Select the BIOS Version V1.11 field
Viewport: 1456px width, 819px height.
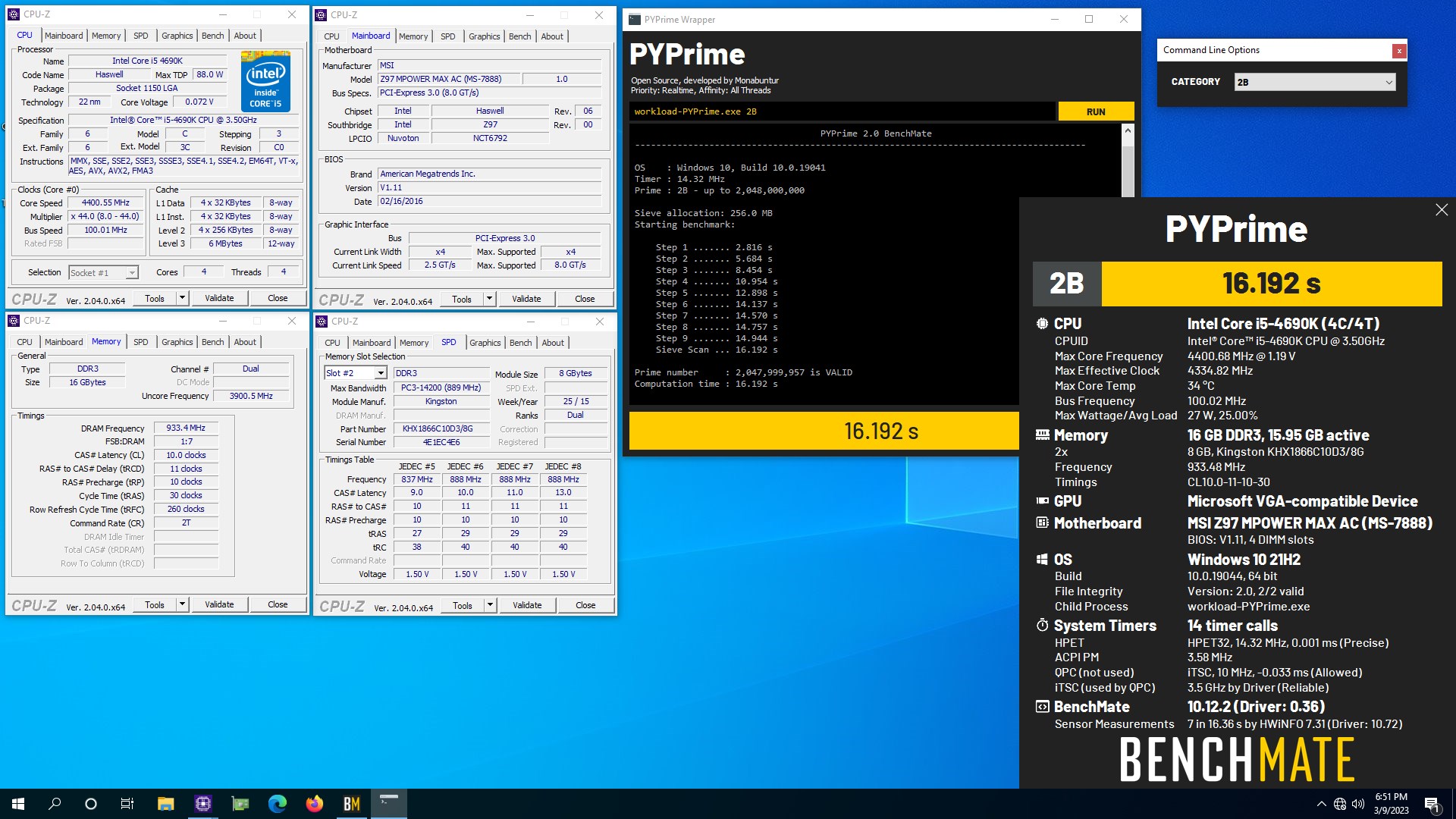(x=490, y=187)
